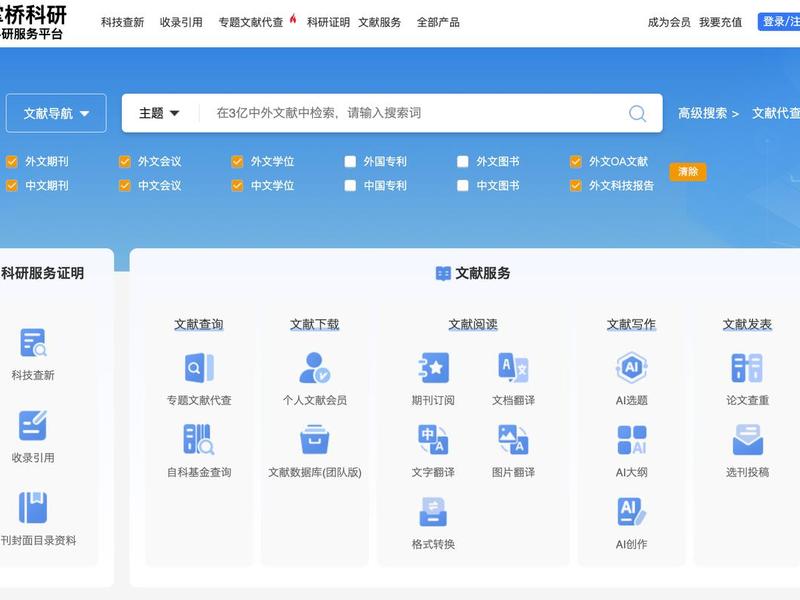Viewport: 800px width, 600px height.
Task: Open 收录引用 in top navigation
Action: [x=181, y=22]
